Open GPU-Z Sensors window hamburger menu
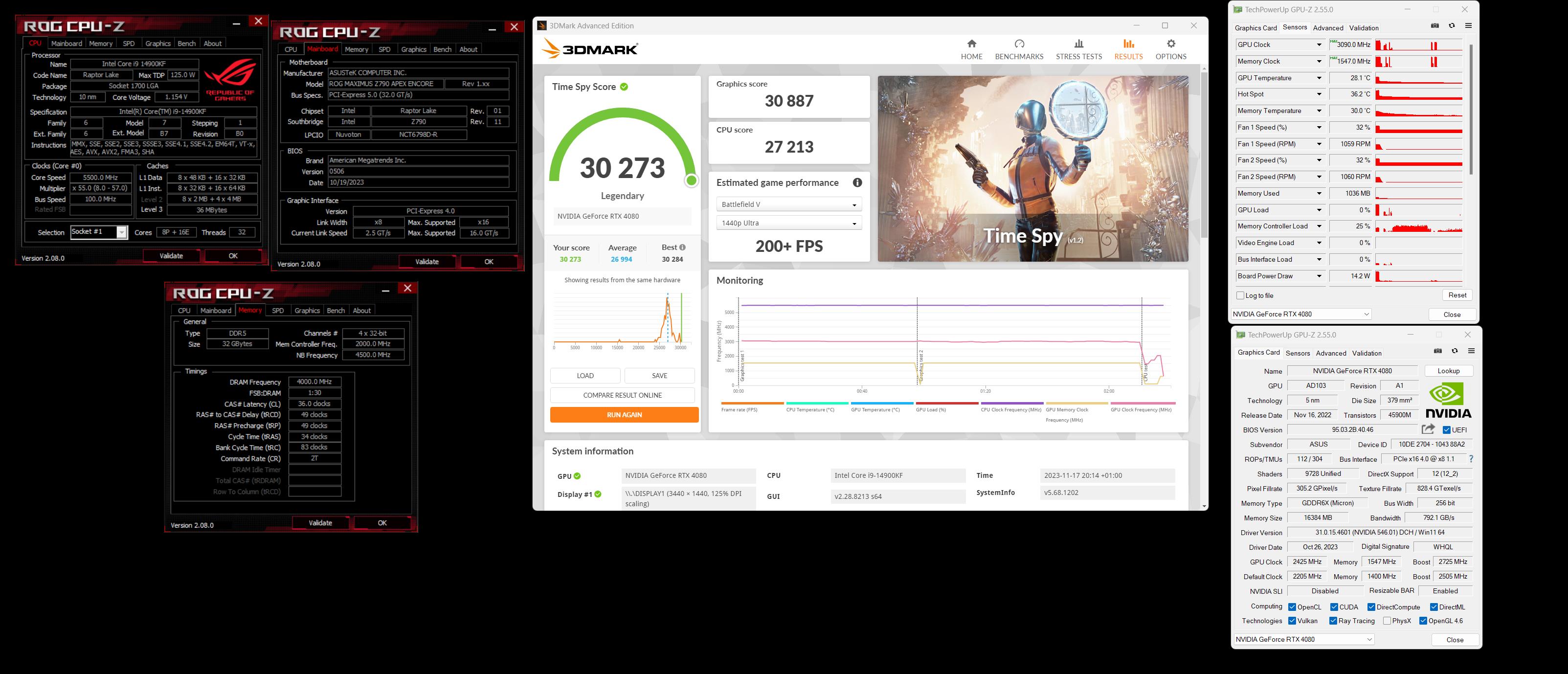 tap(1468, 25)
